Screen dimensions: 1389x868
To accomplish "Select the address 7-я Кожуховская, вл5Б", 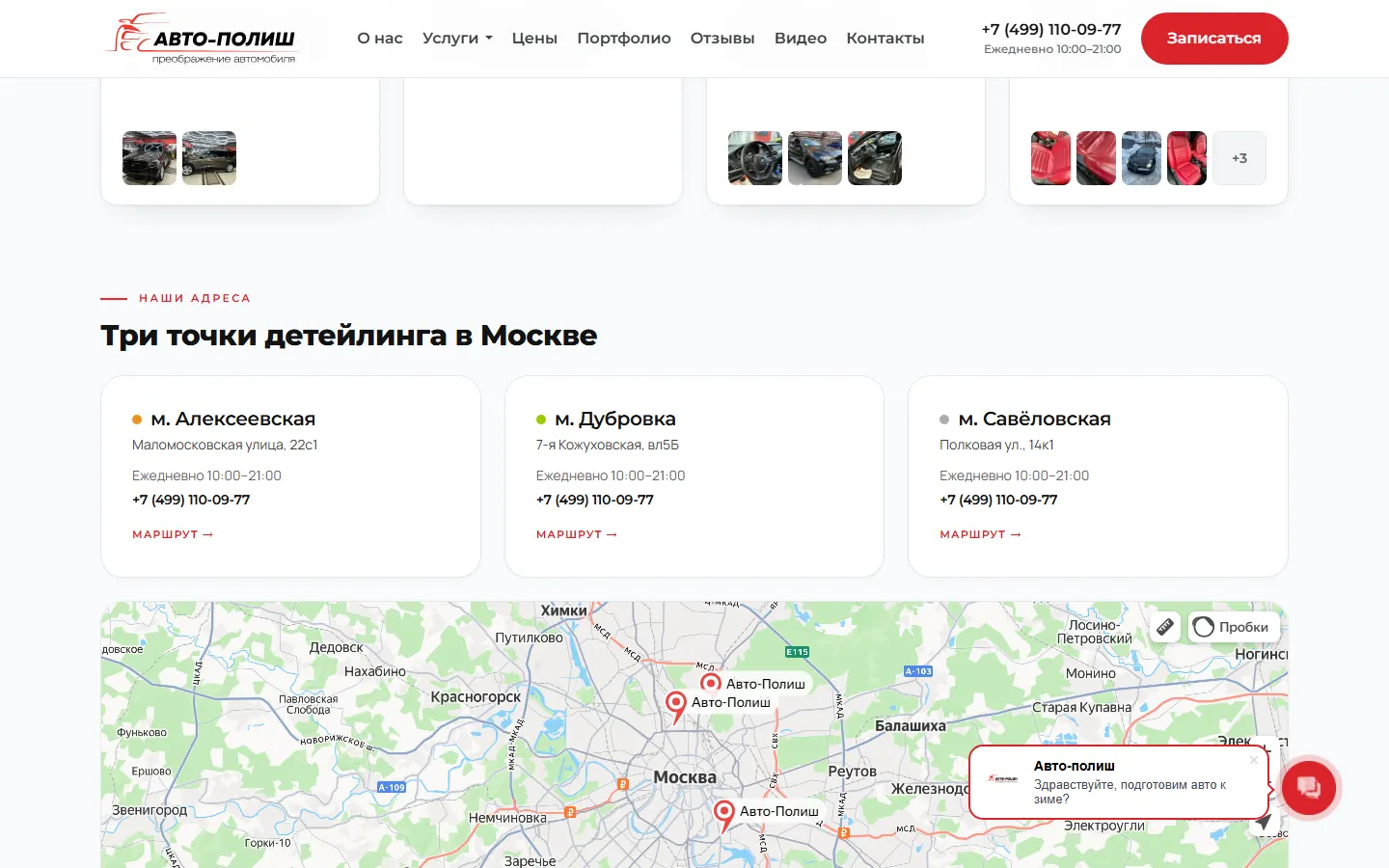I will [x=608, y=446].
